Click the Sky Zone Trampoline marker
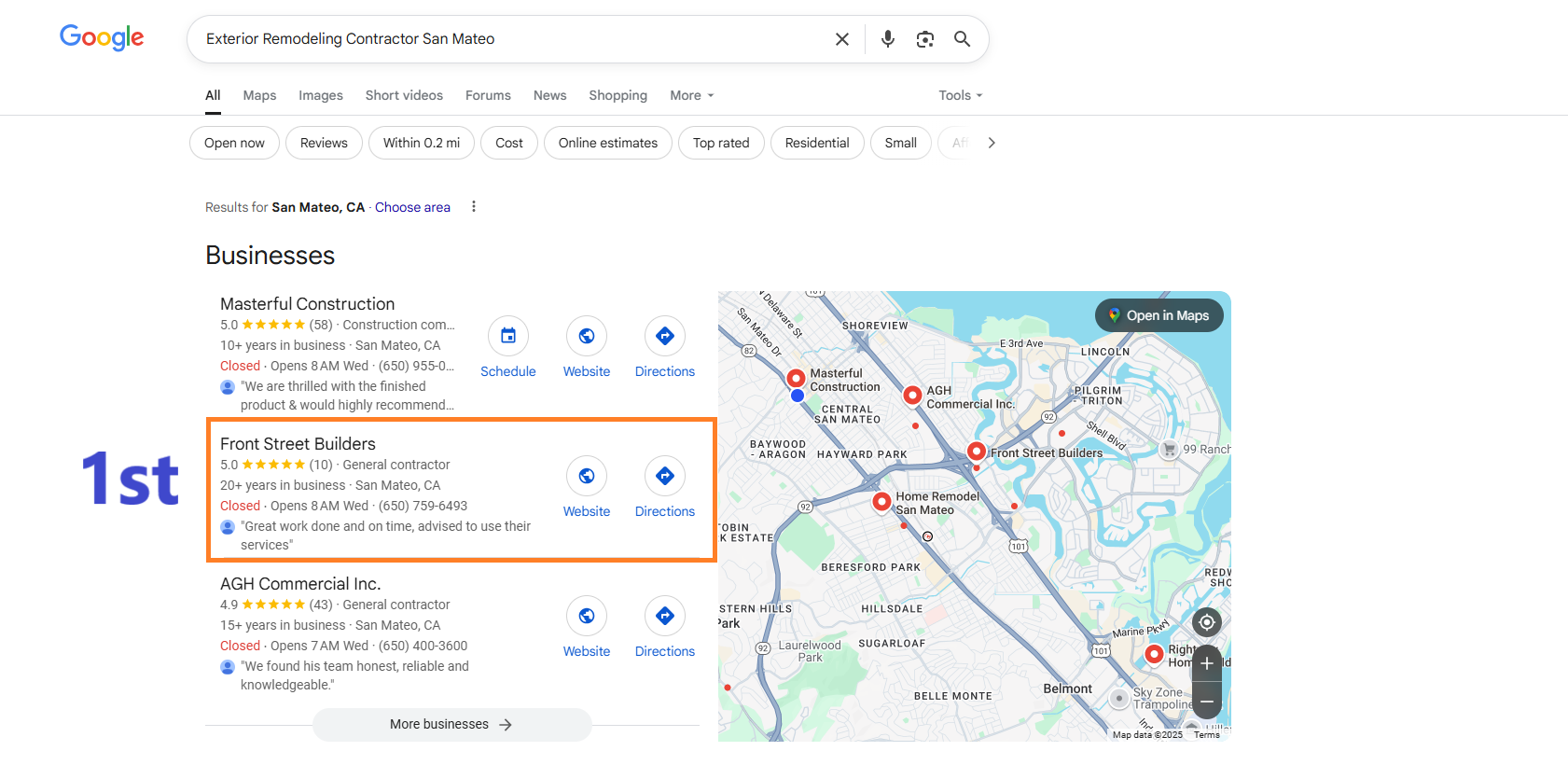Image resolution: width=1568 pixels, height=765 pixels. pyautogui.click(x=1119, y=699)
